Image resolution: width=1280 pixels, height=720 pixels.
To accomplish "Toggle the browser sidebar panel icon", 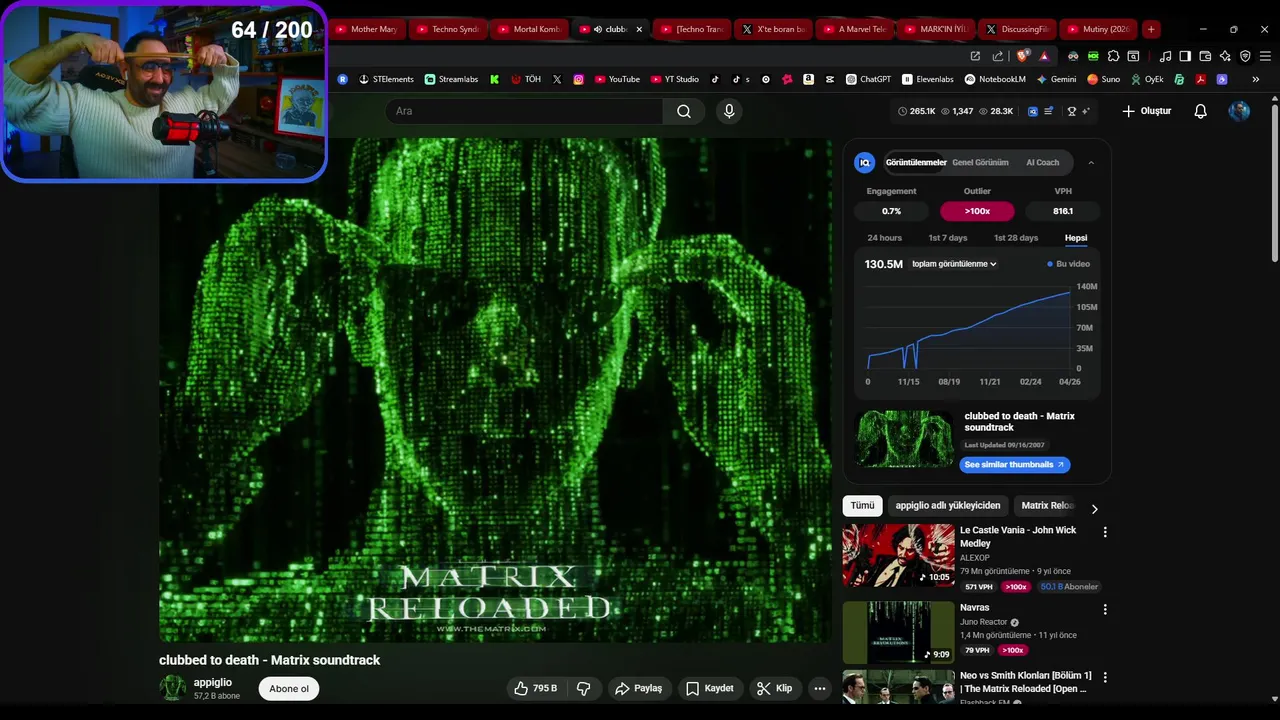I will tap(1185, 56).
